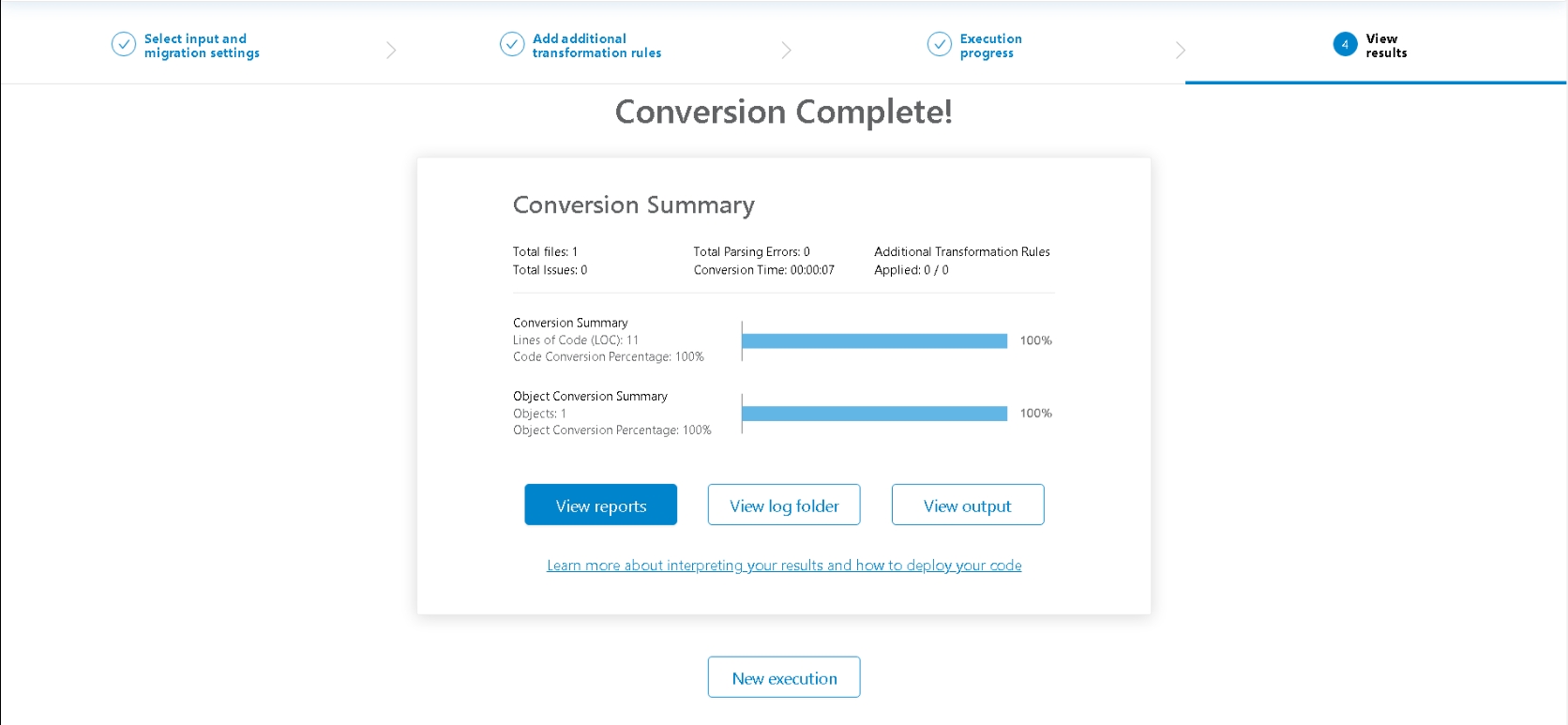The height and width of the screenshot is (725, 1568).
Task: Go to Select input and migration settings step
Action: (x=202, y=46)
